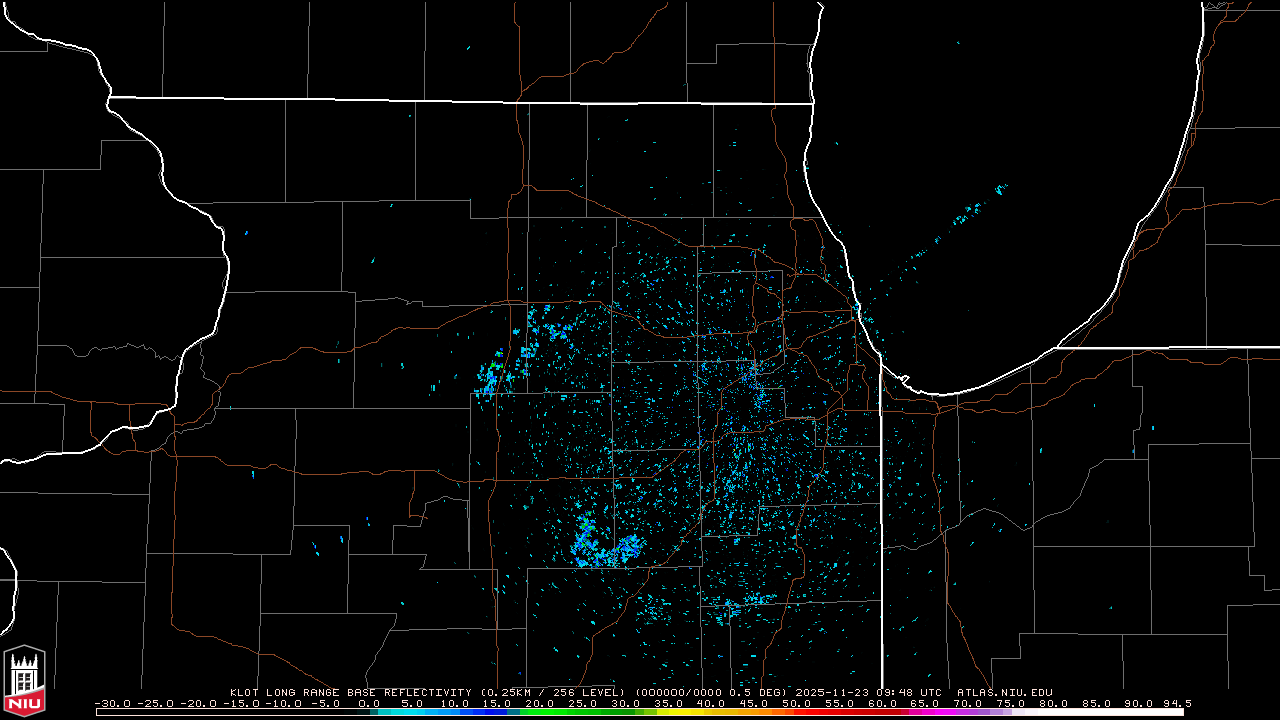Click the 25.0 scale label

(x=583, y=704)
